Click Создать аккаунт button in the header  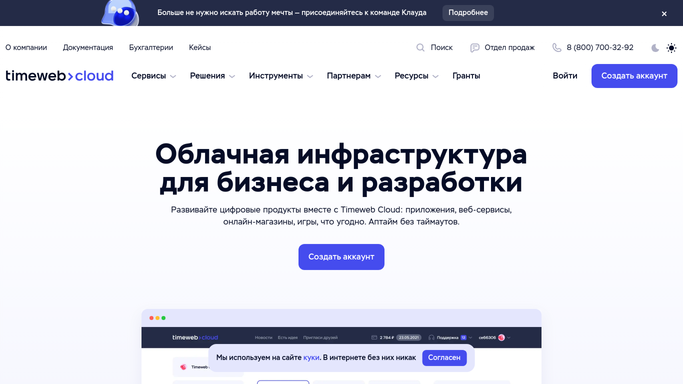pyautogui.click(x=634, y=76)
